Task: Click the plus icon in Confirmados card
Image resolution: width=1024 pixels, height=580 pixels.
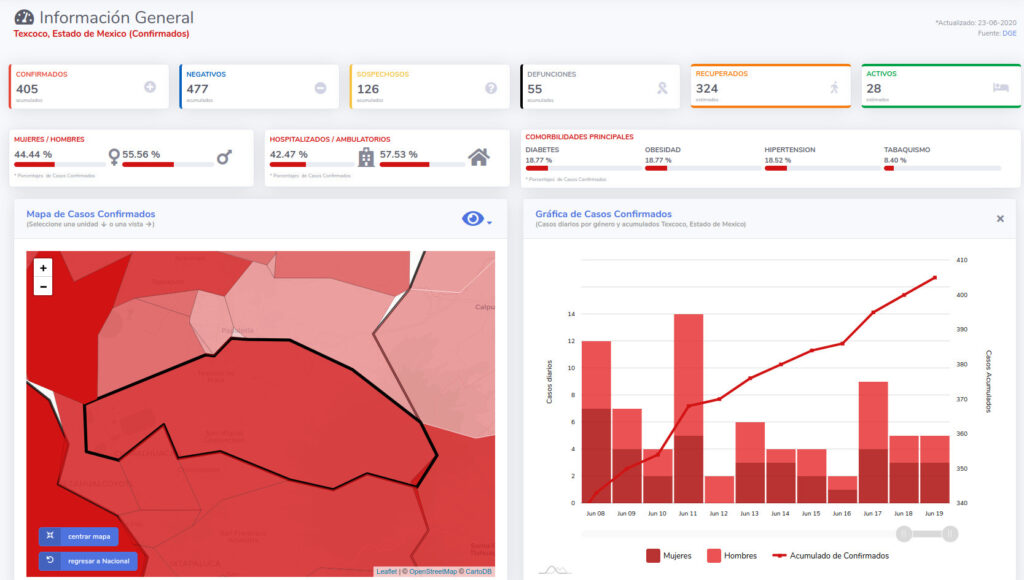Action: [x=150, y=88]
